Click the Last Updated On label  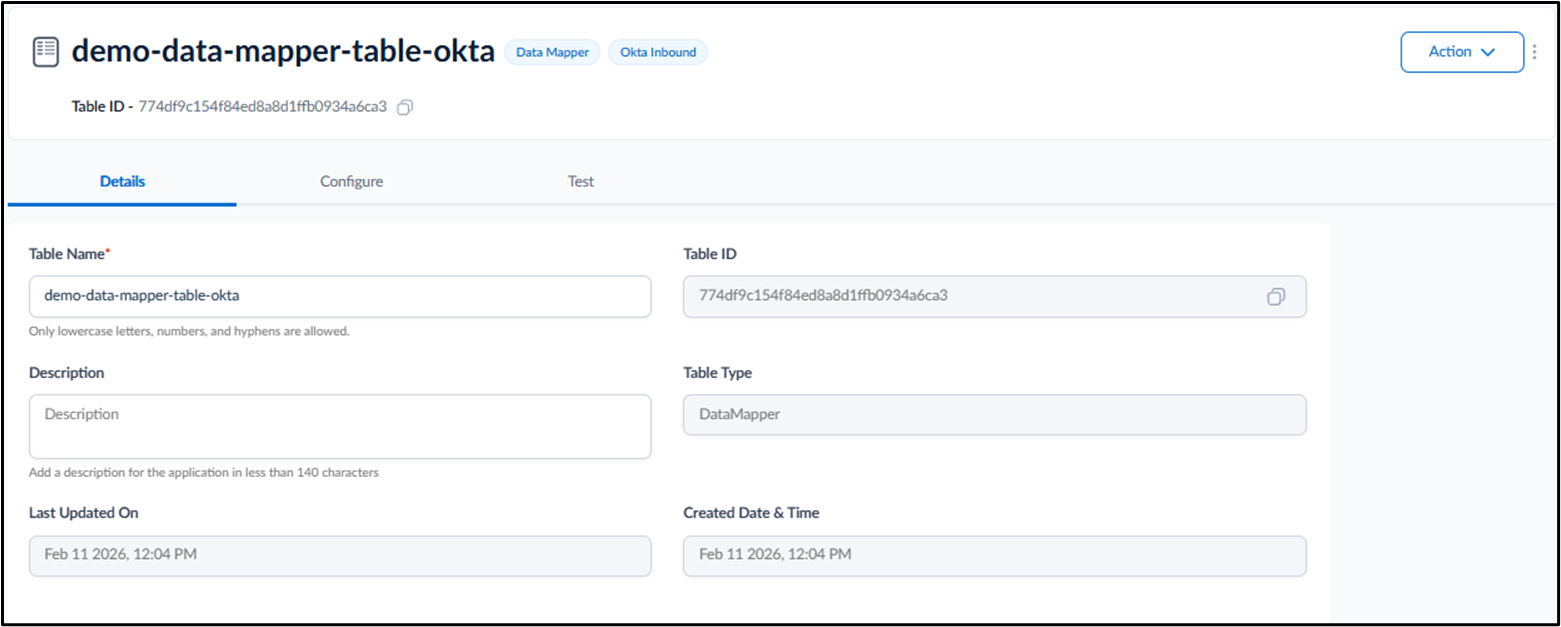click(x=84, y=513)
